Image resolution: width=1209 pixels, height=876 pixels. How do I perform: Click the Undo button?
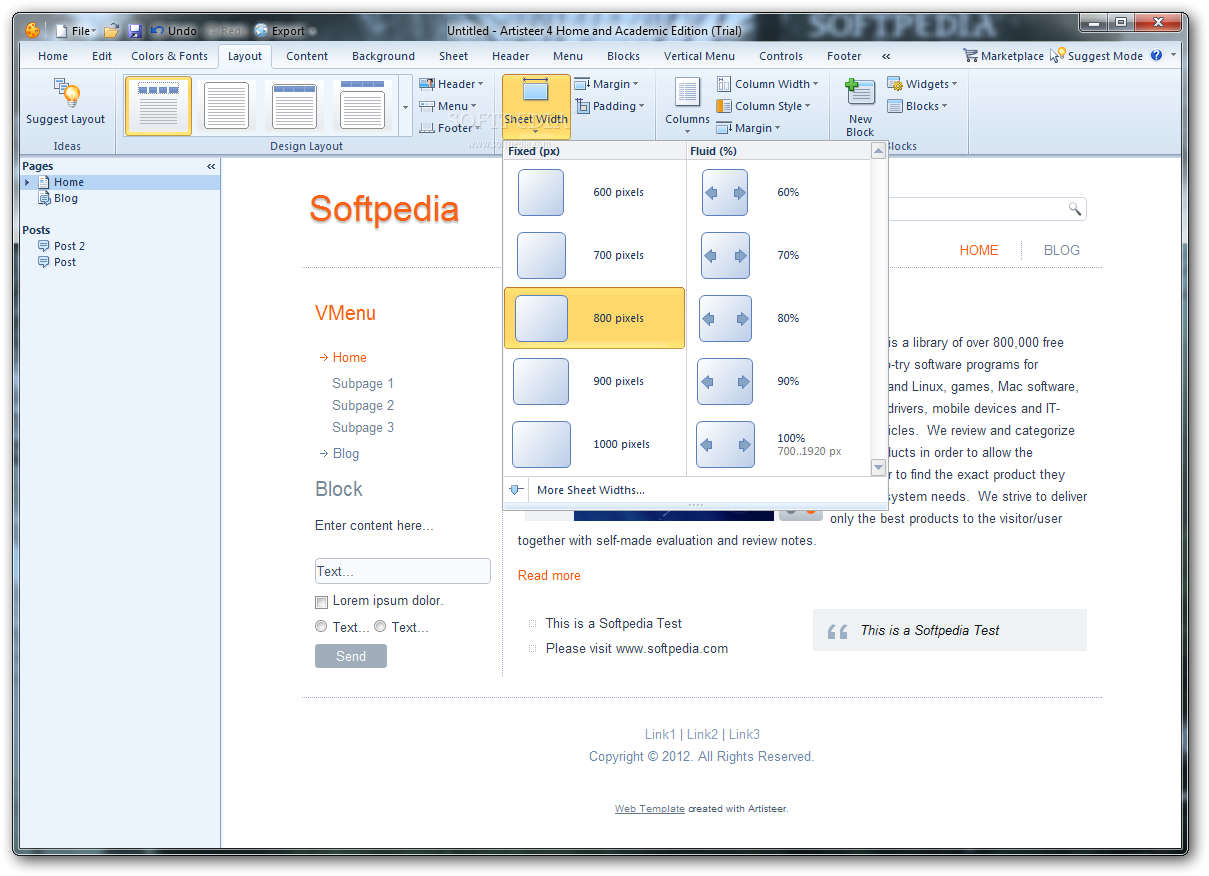[174, 31]
